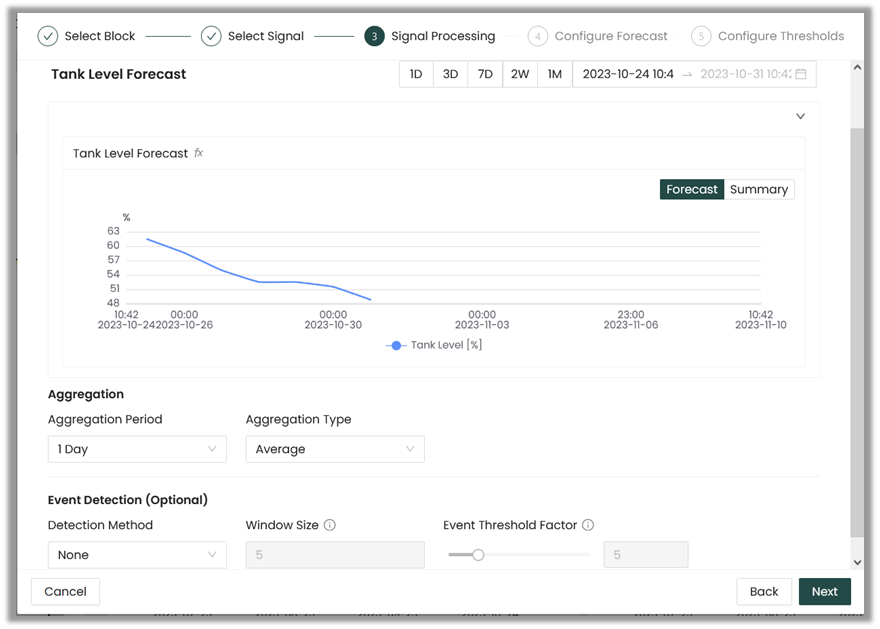The image size is (880, 629).
Task: Open the Detection Method dropdown
Action: pyautogui.click(x=137, y=555)
